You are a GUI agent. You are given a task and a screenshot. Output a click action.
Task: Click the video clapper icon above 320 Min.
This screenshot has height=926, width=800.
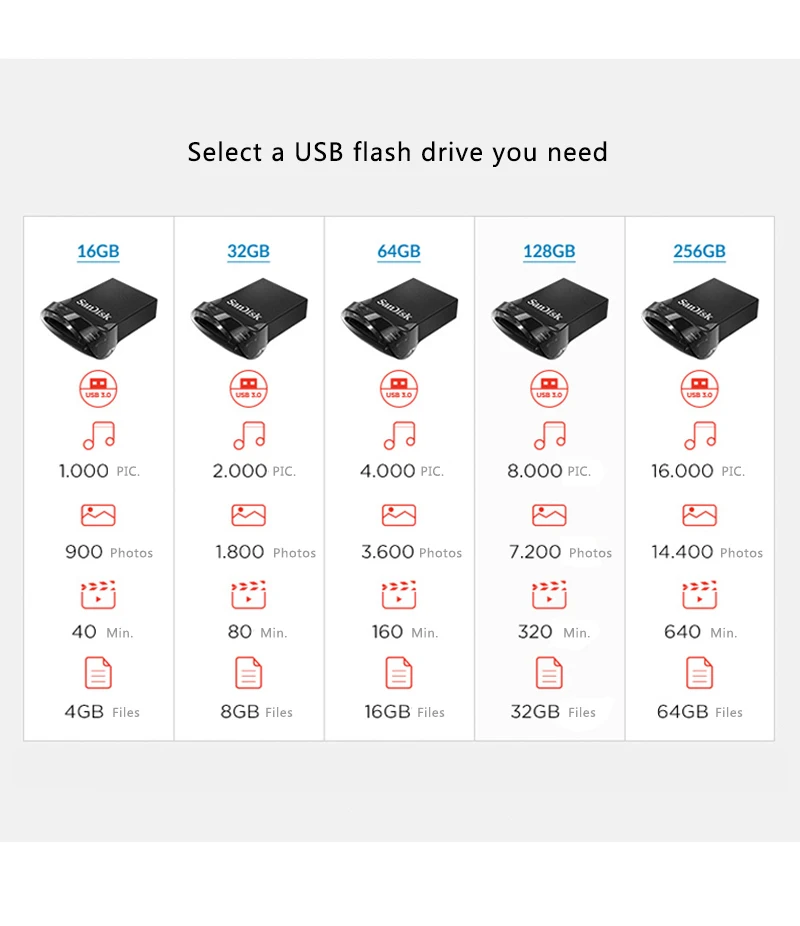[x=549, y=595]
